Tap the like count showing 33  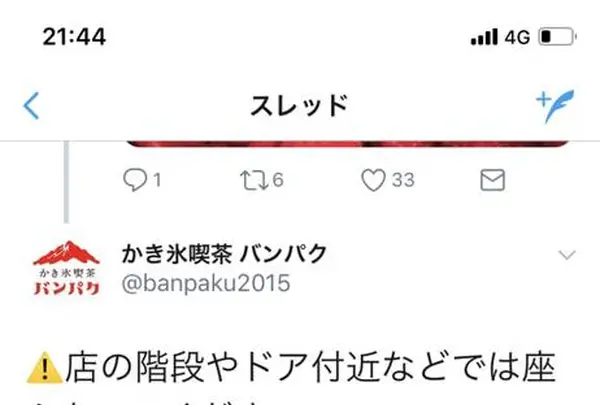pos(403,180)
